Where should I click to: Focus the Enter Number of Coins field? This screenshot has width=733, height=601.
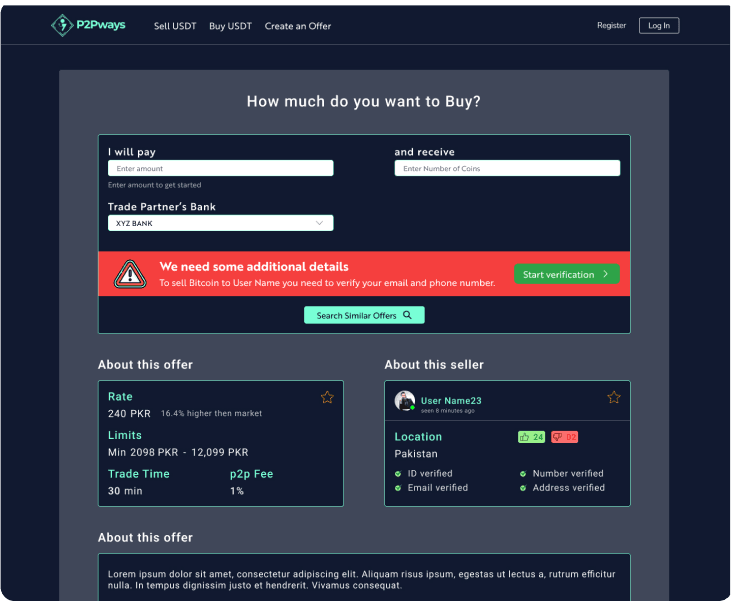506,169
